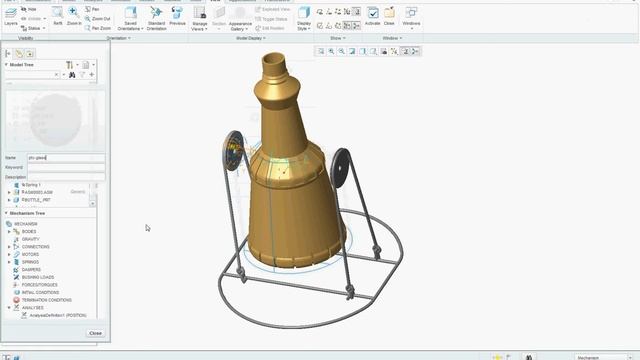
Task: Click zoom in on graphics toolbar
Action: coord(331,51)
